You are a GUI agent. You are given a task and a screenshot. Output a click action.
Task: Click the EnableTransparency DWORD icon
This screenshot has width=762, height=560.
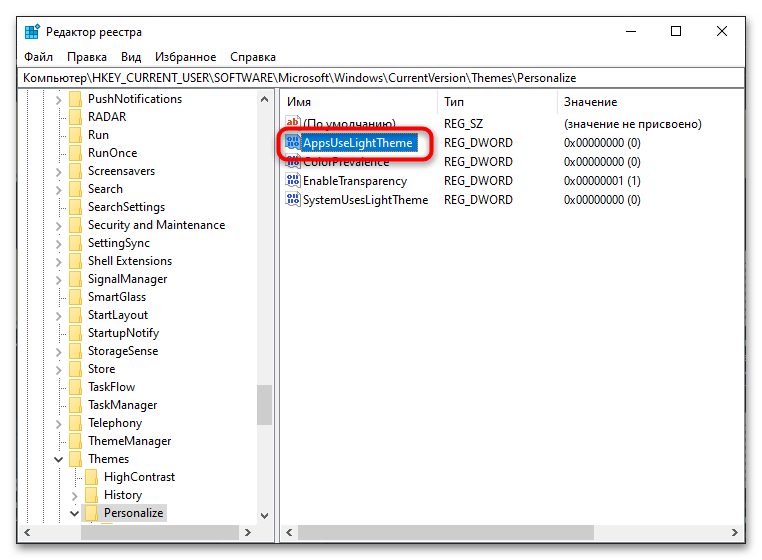tap(293, 180)
